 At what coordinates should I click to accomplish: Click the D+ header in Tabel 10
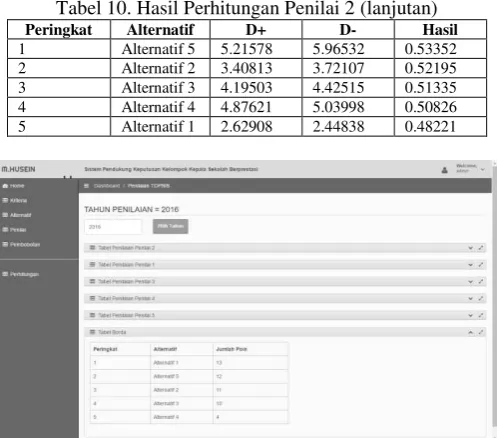pos(256,30)
